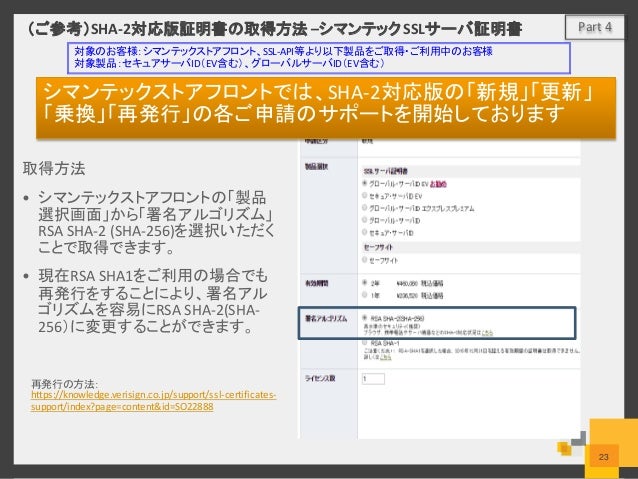638x479 pixels.
Task: Select セキュア・サーバID EV radio button
Action: pyautogui.click(x=365, y=196)
